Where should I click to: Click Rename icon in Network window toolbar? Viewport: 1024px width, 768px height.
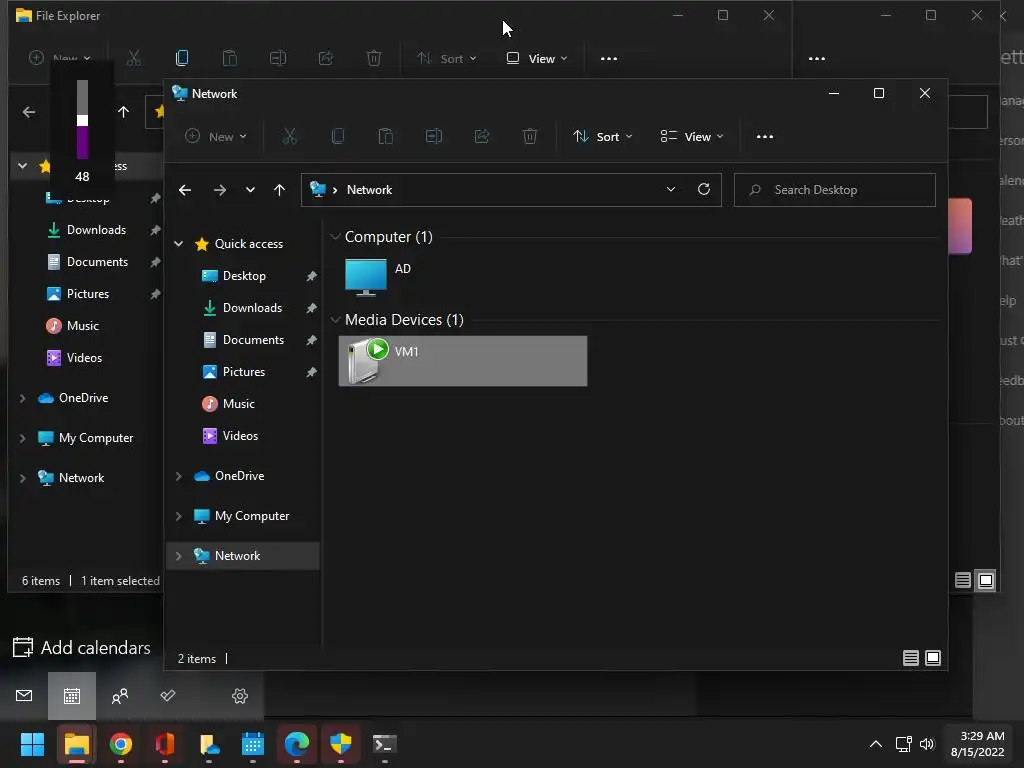pos(434,136)
